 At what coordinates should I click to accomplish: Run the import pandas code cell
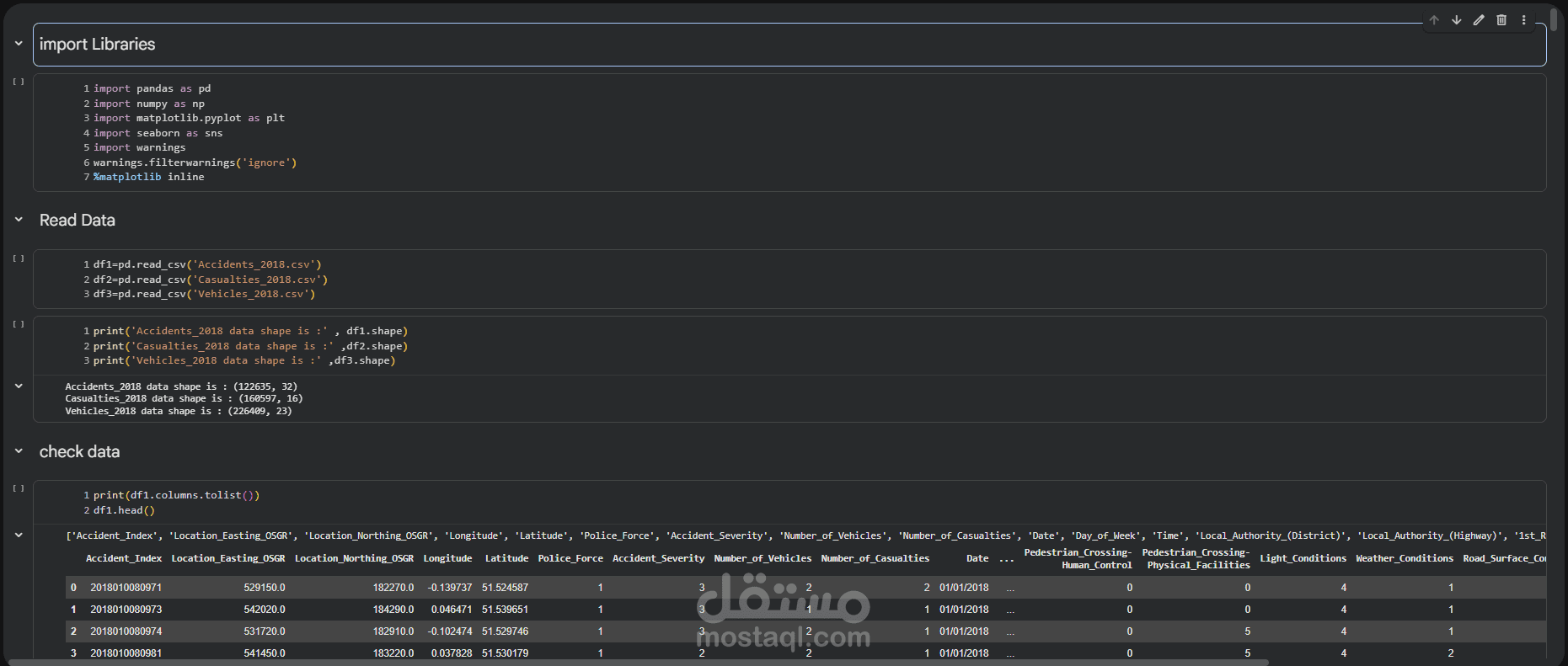click(19, 83)
